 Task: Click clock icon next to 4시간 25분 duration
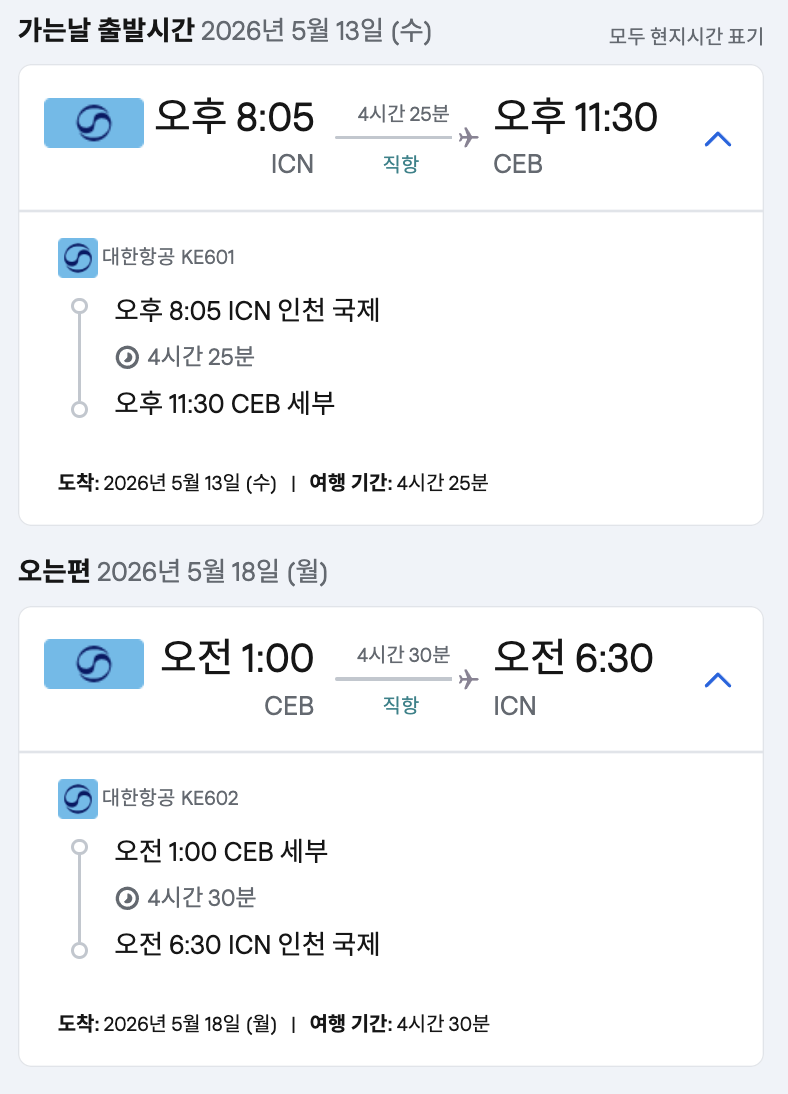pyautogui.click(x=127, y=357)
